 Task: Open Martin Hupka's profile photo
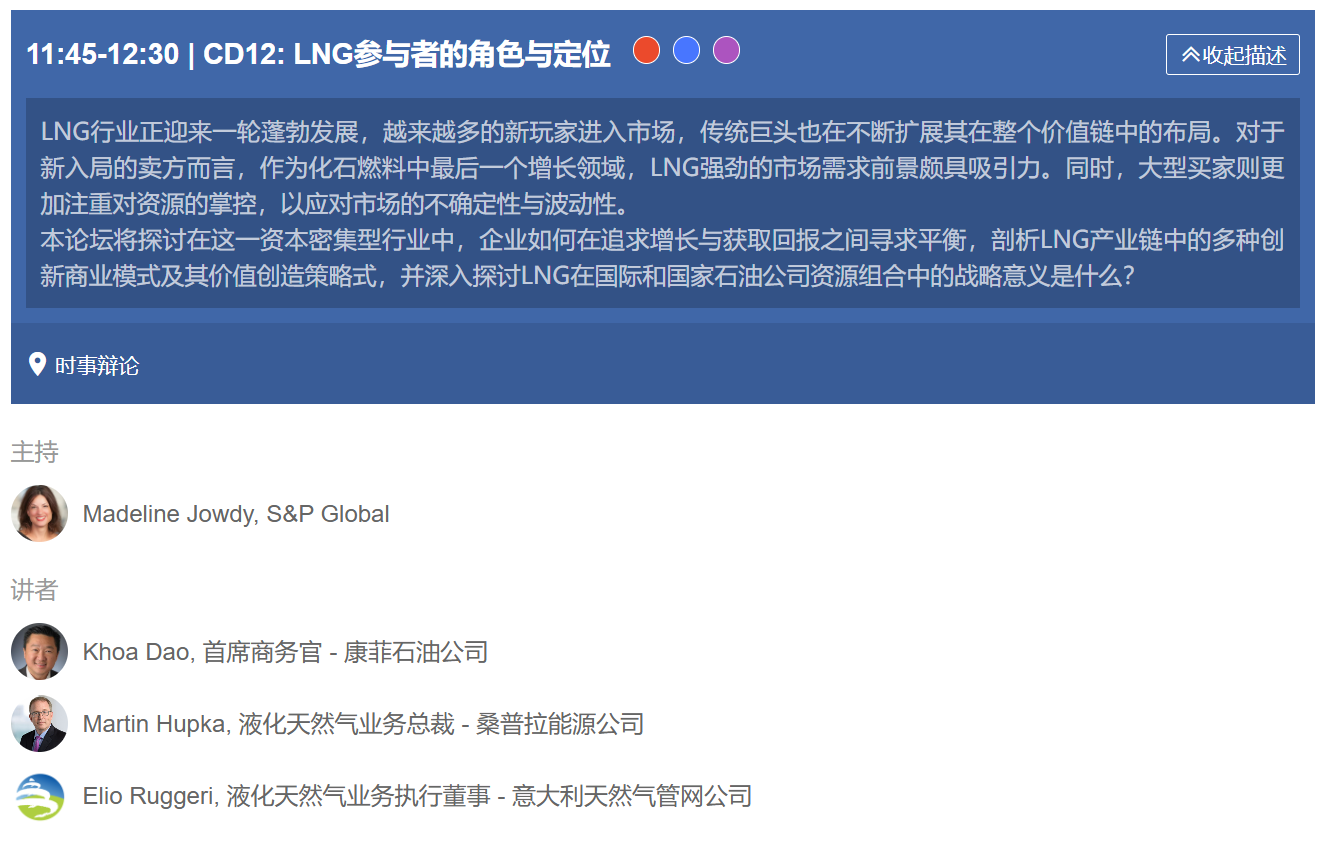pyautogui.click(x=39, y=724)
